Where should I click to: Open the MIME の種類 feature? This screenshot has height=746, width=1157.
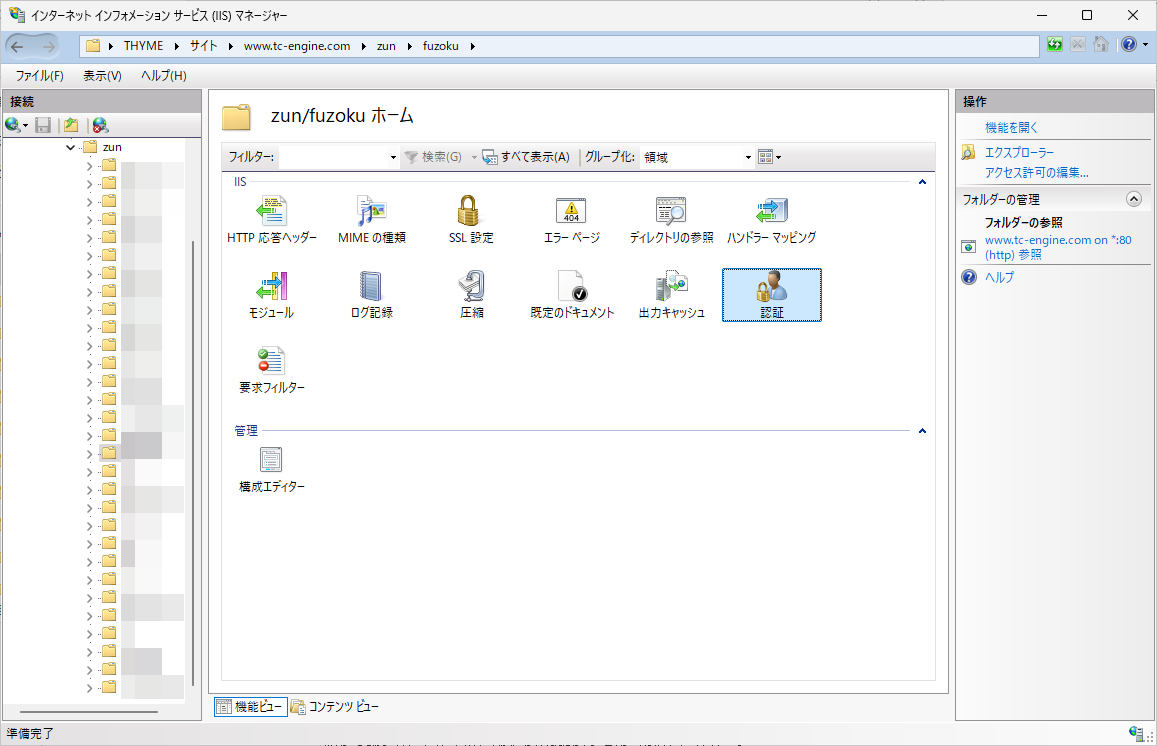click(371, 220)
